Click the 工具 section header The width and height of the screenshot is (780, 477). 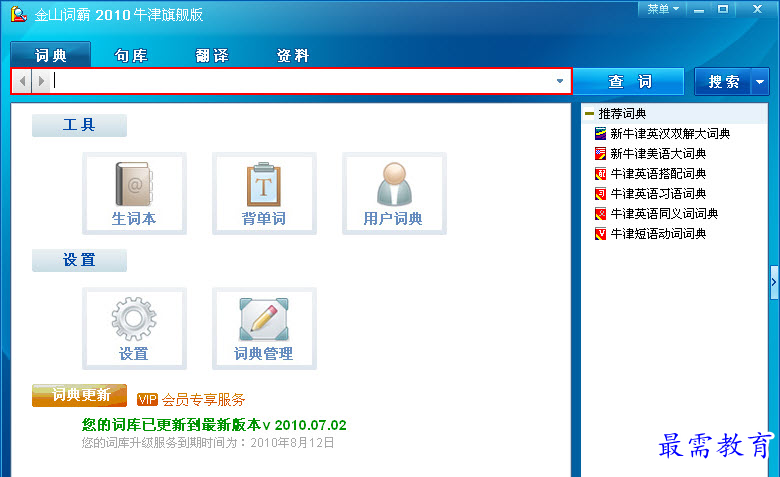(79, 125)
